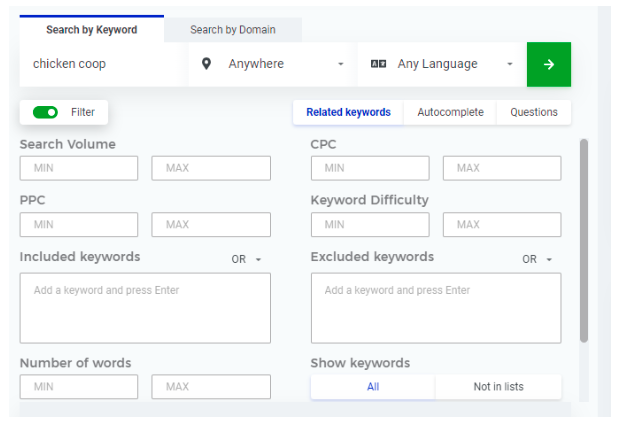Open Excluded keywords OR dropdown

coord(536,259)
